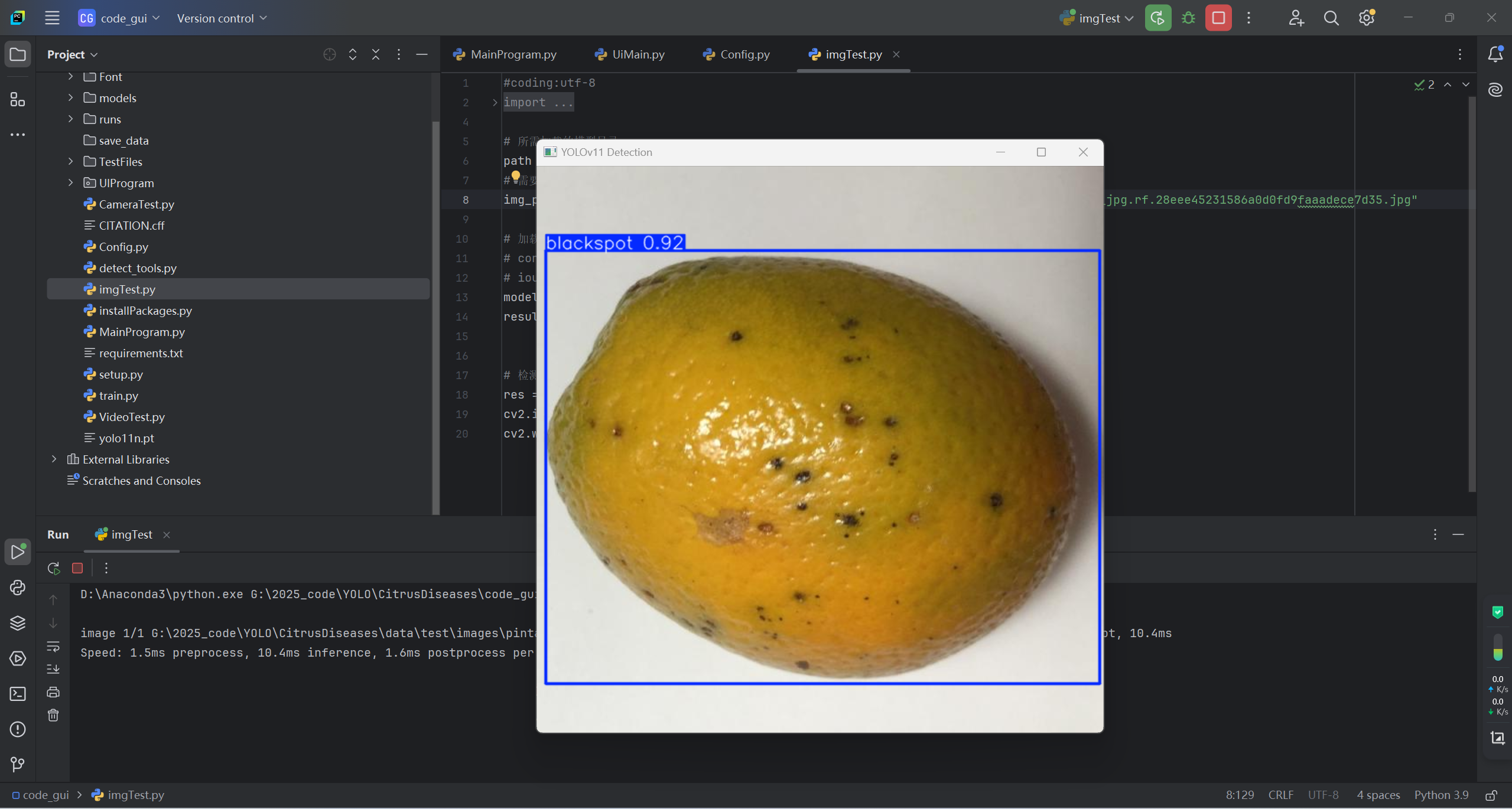Click the Python 3.9 interpreter status
This screenshot has width=1512, height=809.
coord(1441,795)
